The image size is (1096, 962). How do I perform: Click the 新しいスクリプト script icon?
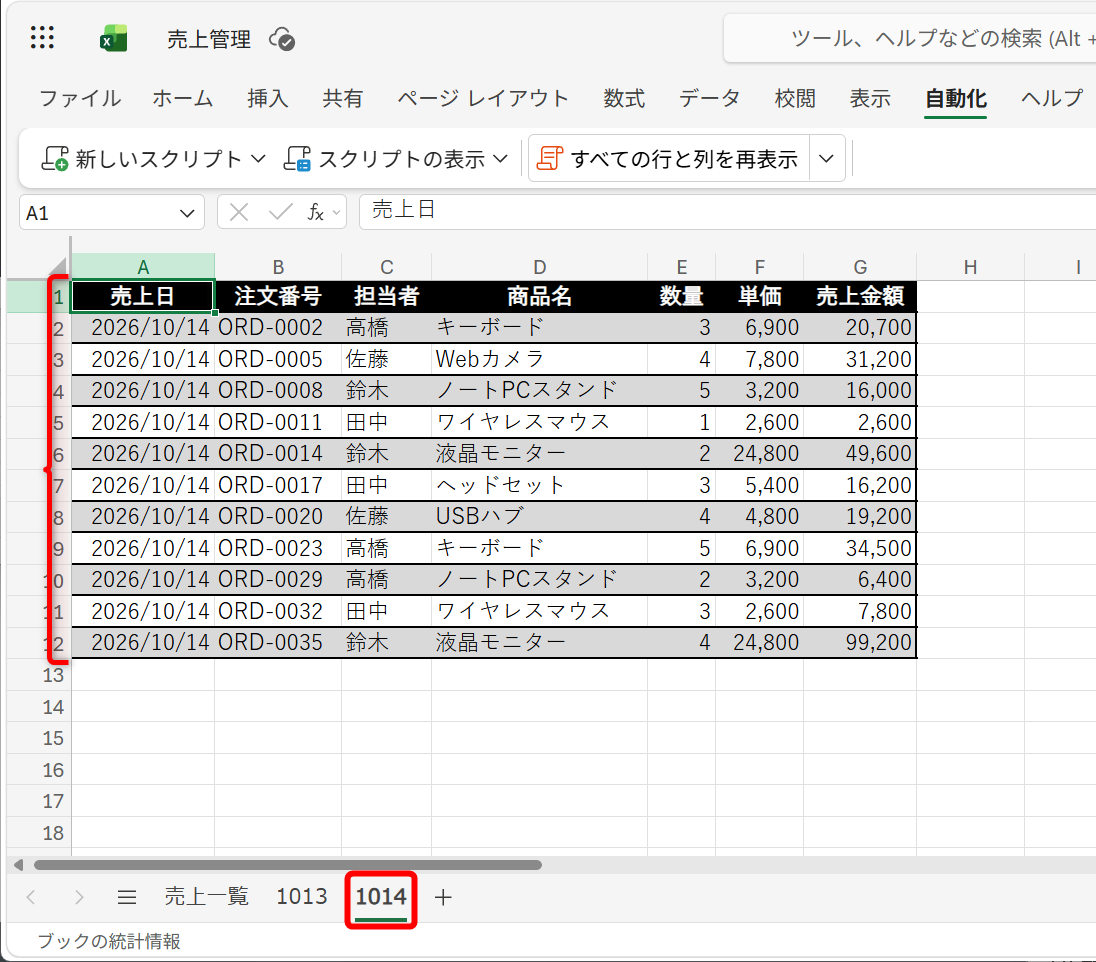coord(55,159)
